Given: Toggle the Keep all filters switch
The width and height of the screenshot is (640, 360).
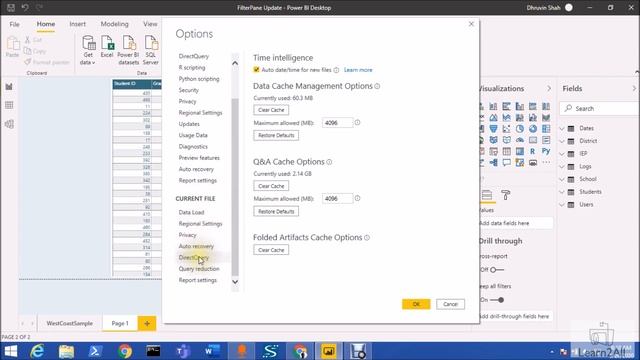Looking at the screenshot, I should coord(497,300).
